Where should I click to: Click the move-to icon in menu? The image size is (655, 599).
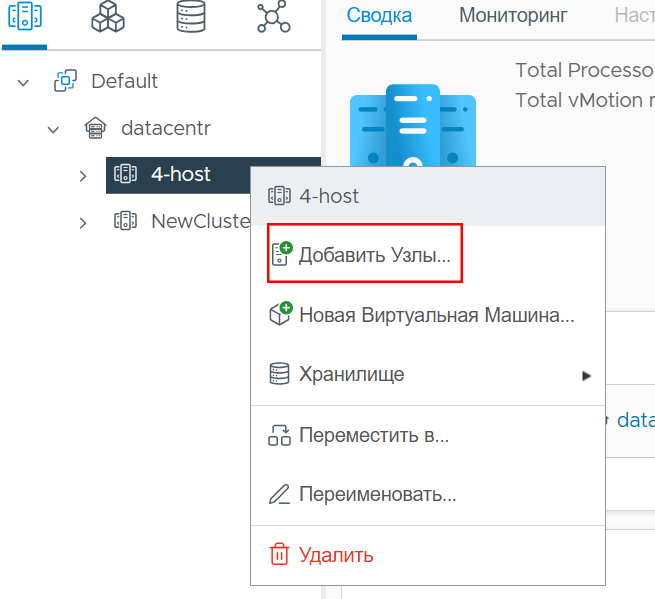[279, 435]
